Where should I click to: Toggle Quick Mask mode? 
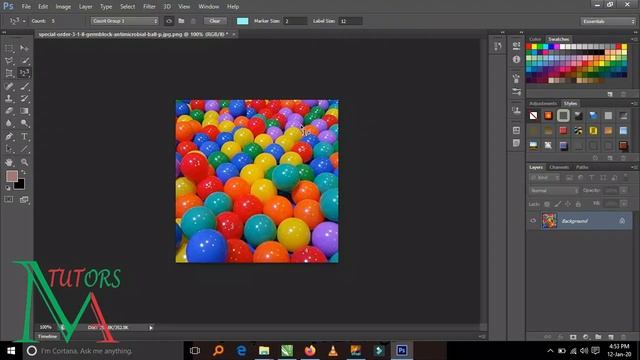coord(9,200)
